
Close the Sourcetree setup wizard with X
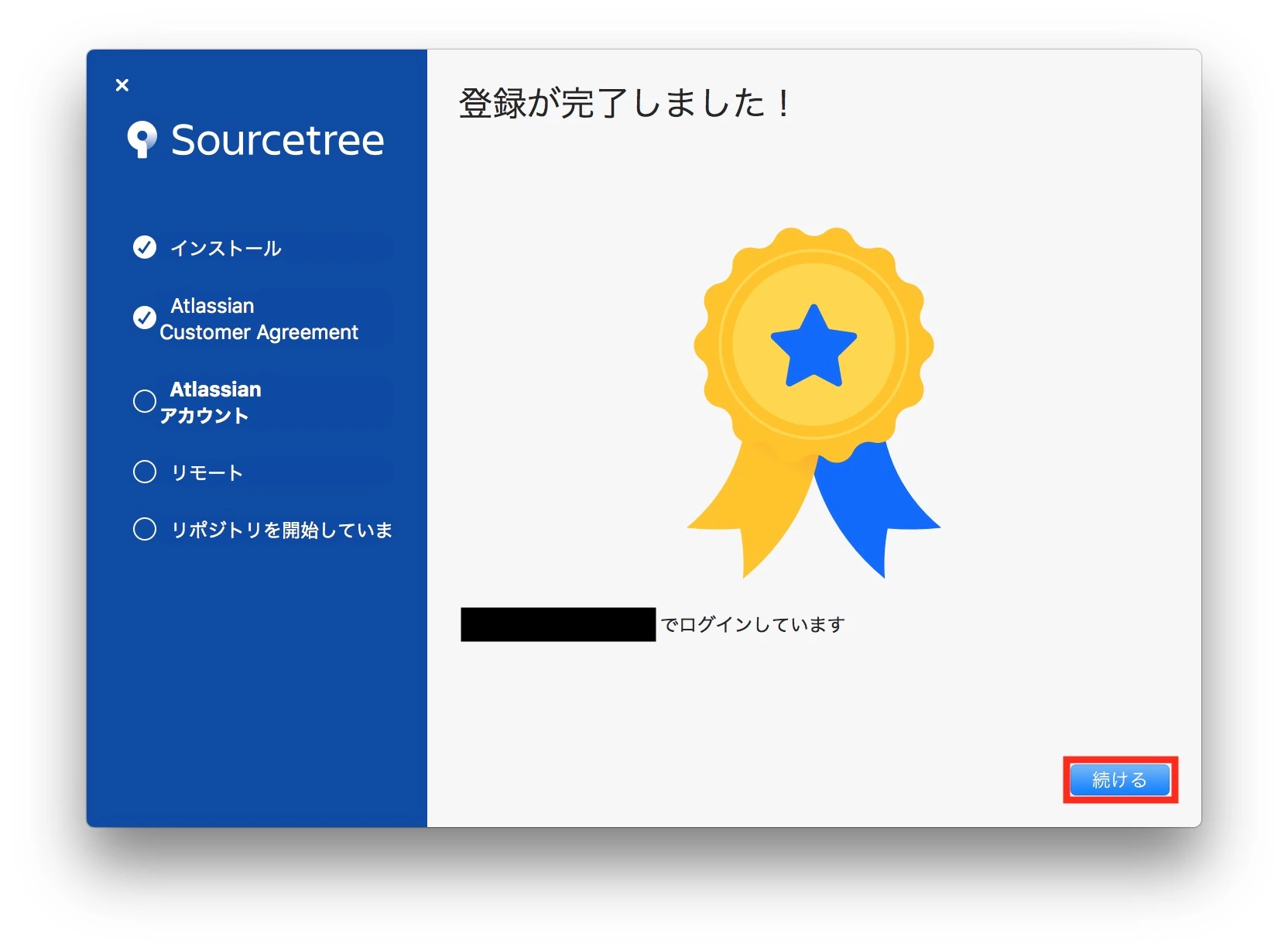(x=122, y=85)
